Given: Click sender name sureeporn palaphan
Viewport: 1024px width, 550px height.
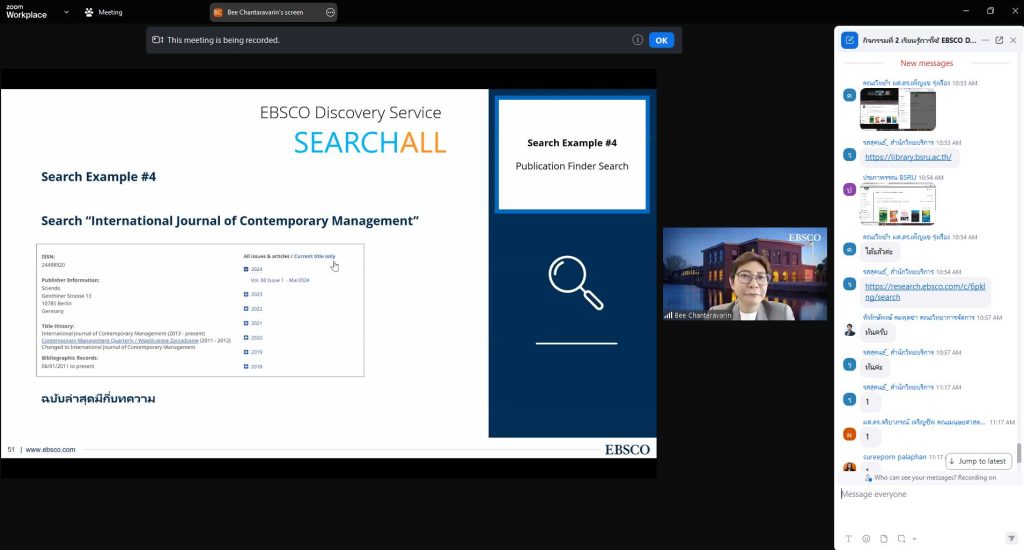Looking at the screenshot, I should [x=894, y=457].
